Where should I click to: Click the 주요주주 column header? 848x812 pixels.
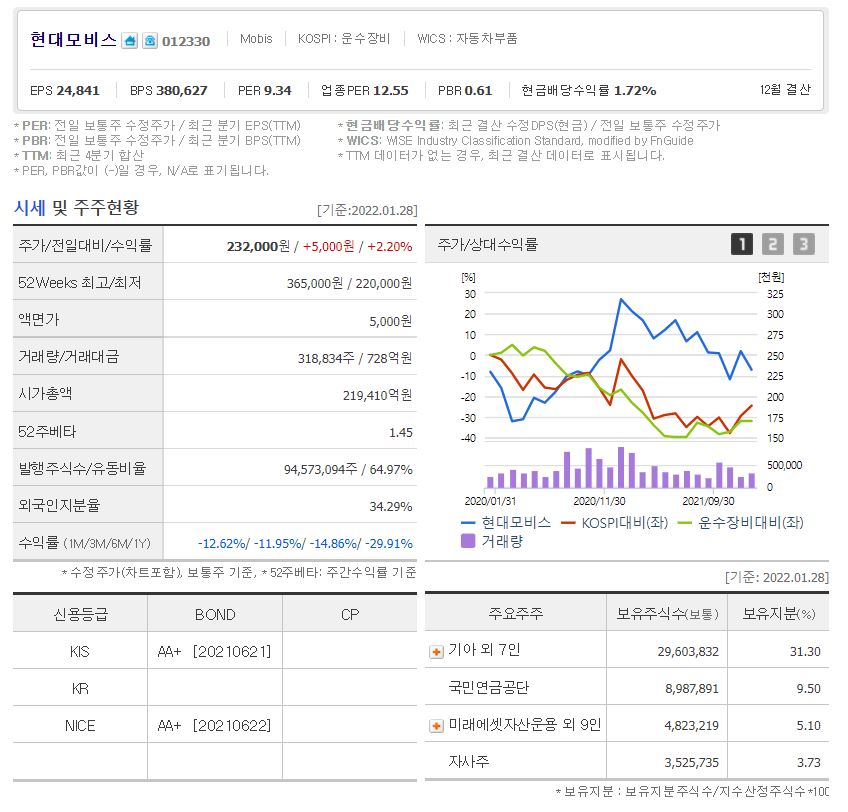515,613
